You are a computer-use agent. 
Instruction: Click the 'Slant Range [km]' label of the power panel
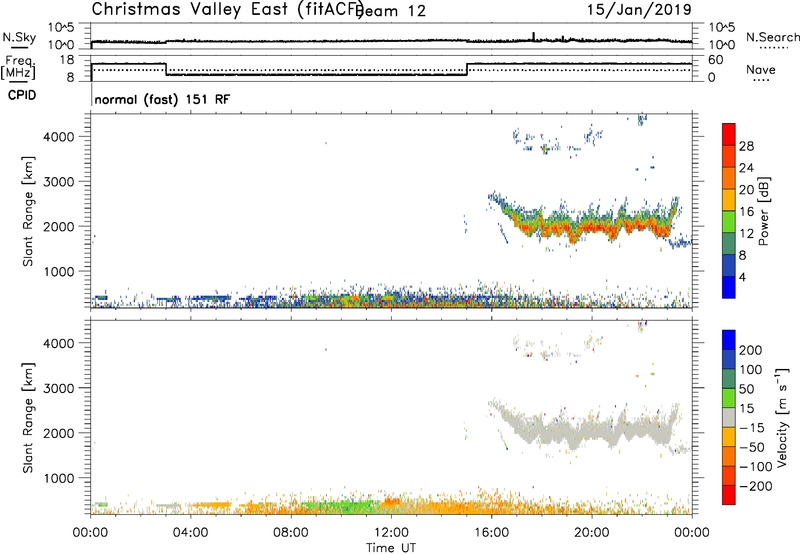point(28,211)
